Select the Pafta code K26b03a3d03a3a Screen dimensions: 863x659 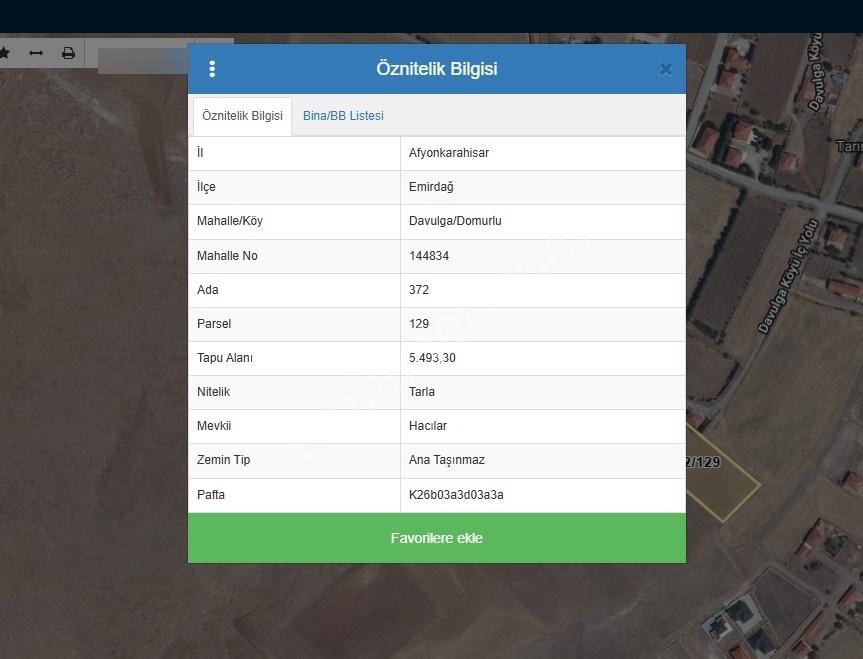(x=456, y=494)
